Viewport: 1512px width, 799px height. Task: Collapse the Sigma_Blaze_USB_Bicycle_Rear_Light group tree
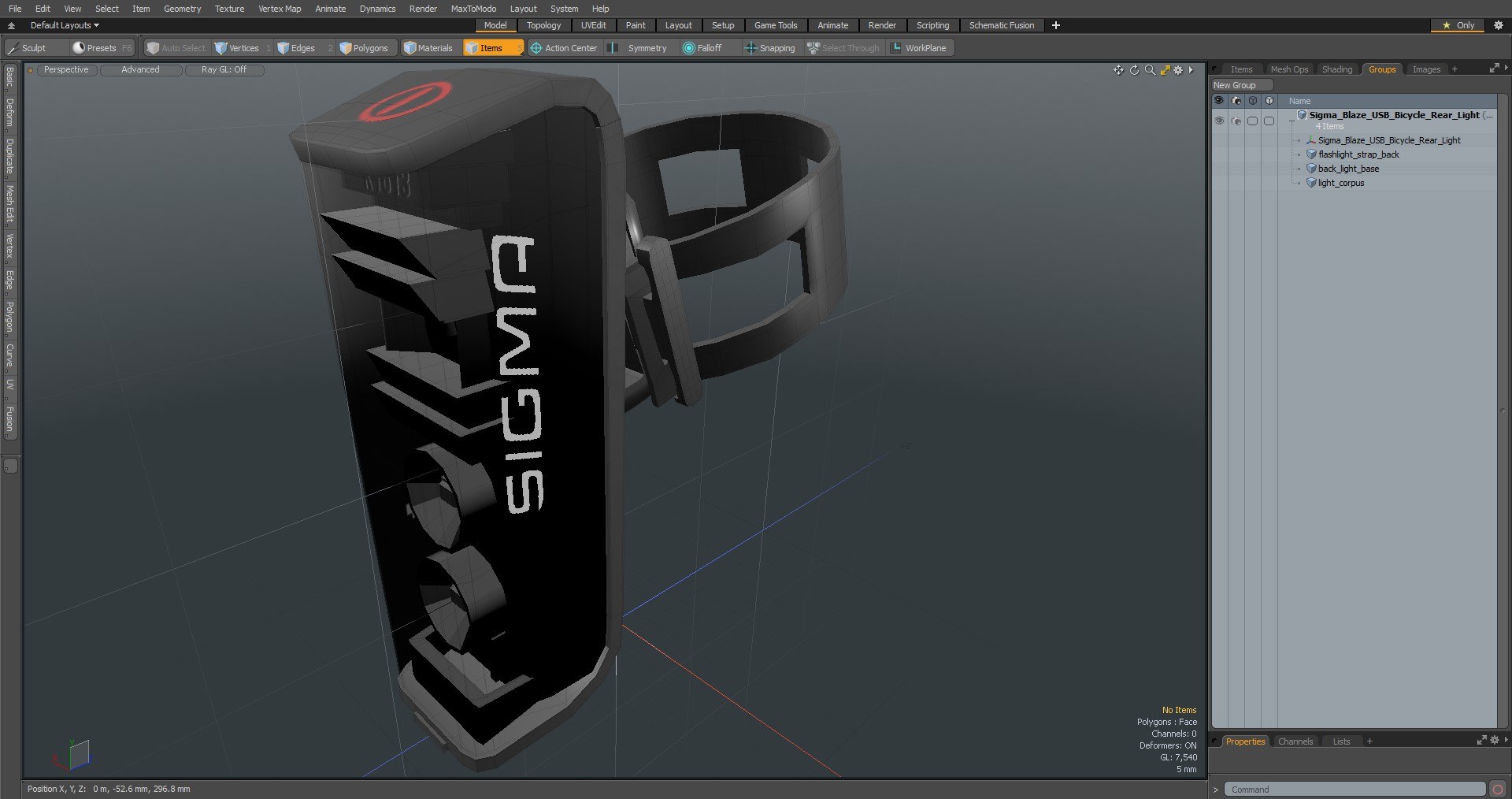pos(1291,120)
